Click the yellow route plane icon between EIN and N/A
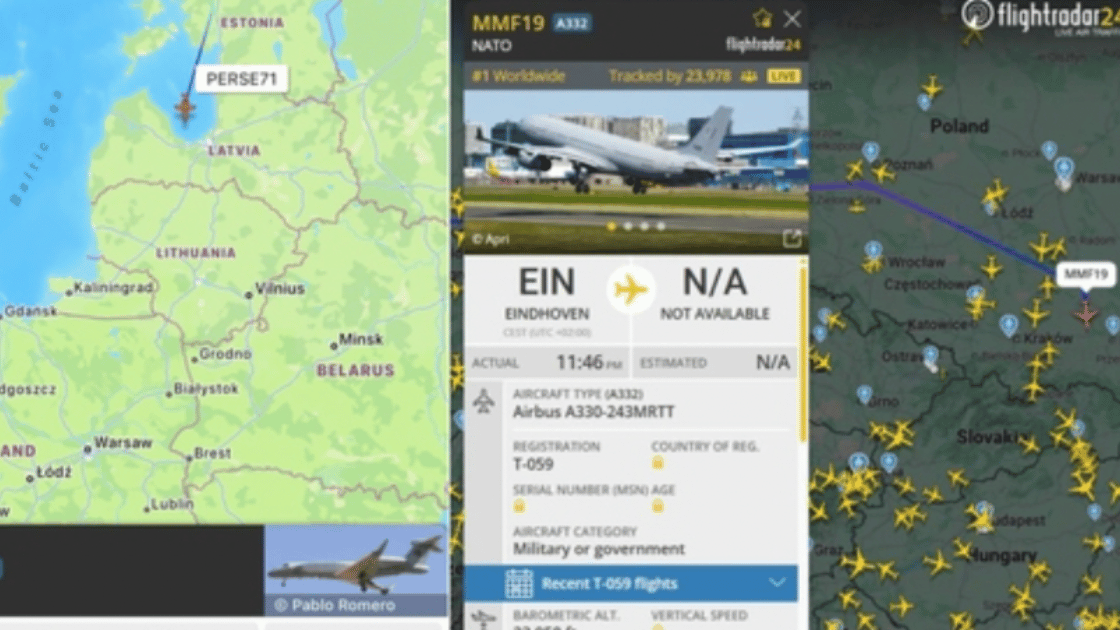Viewport: 1120px width, 630px height. point(631,291)
